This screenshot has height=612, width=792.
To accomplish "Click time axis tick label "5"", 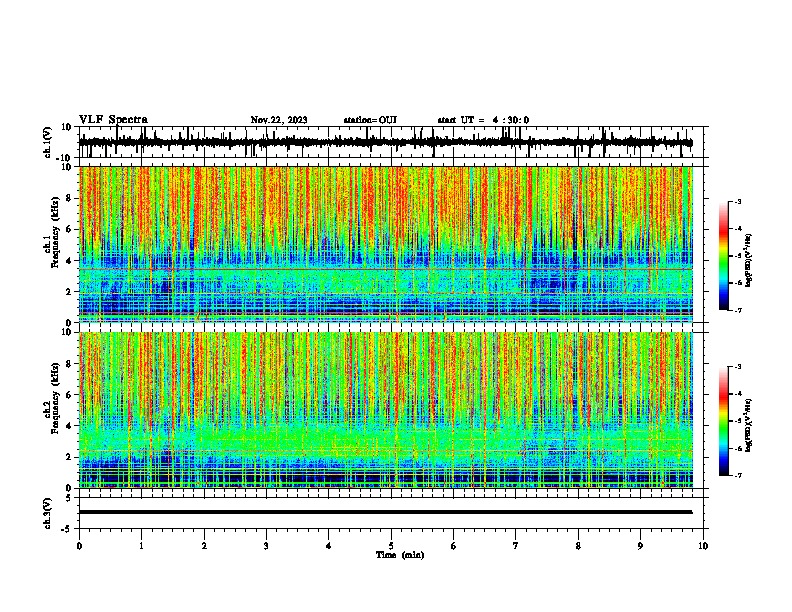I will [x=391, y=546].
